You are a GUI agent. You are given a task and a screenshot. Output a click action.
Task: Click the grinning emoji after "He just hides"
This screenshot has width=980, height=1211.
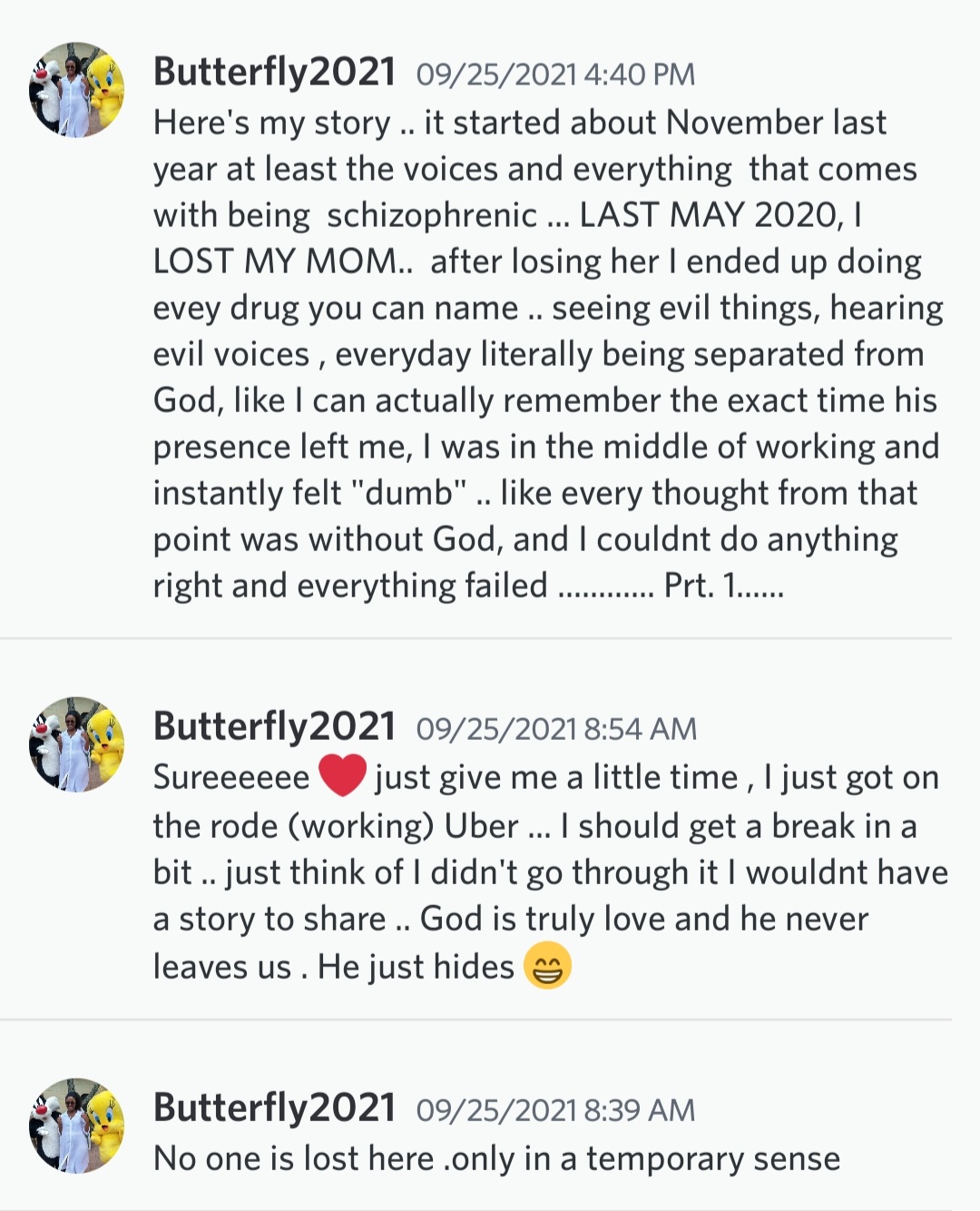click(548, 966)
